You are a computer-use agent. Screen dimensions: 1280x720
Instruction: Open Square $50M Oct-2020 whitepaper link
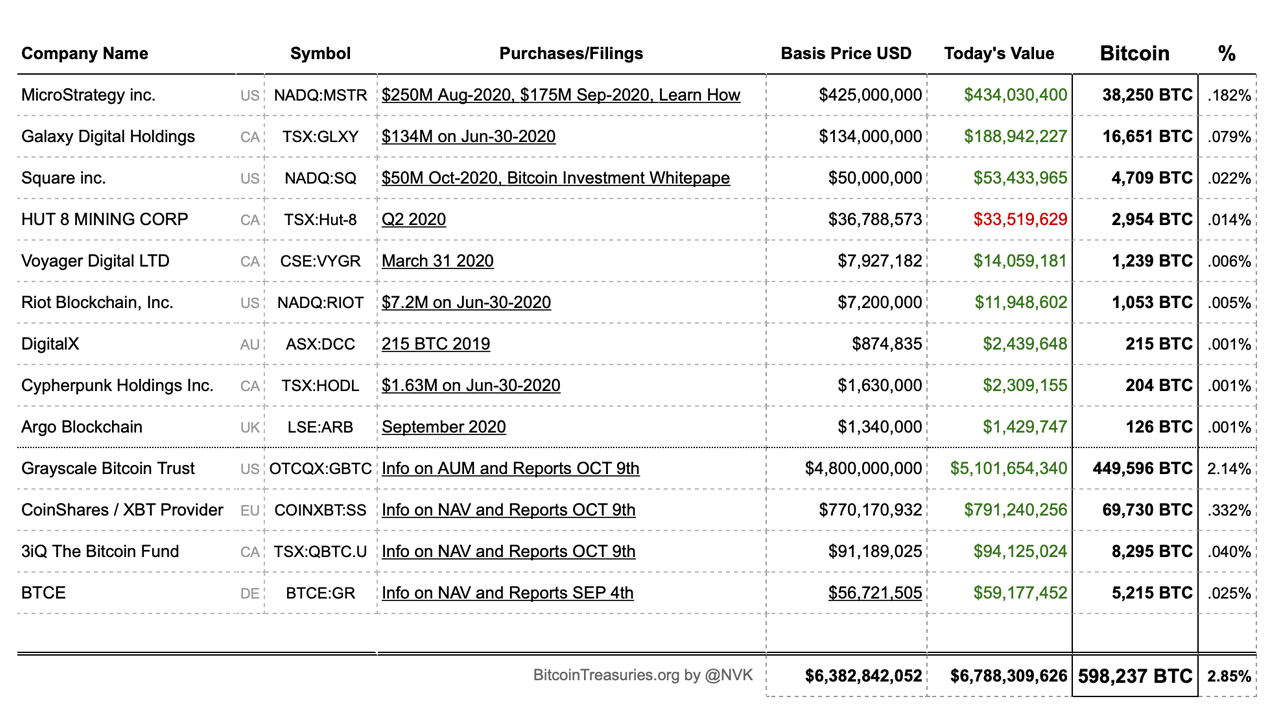[x=556, y=178]
